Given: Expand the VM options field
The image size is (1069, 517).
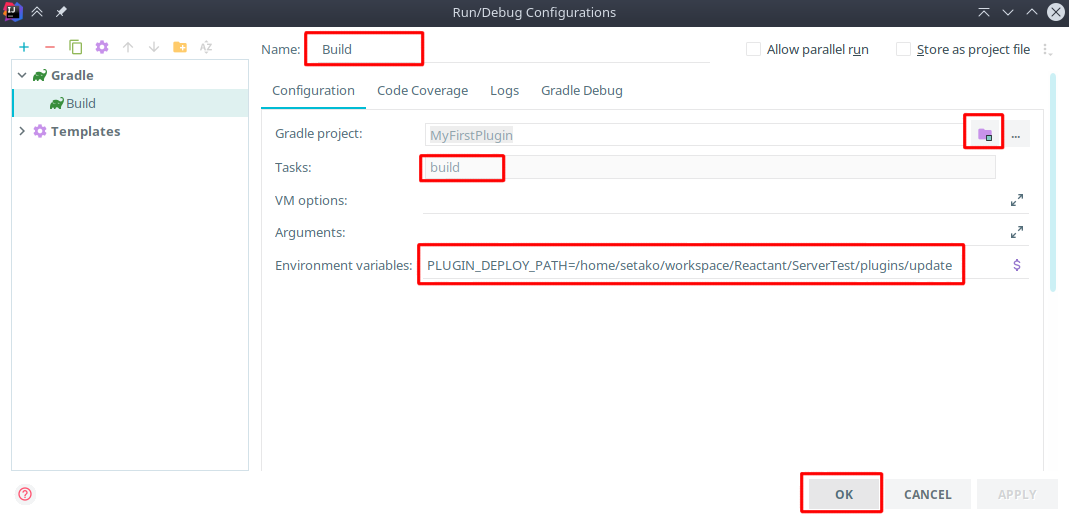Looking at the screenshot, I should click(1017, 200).
